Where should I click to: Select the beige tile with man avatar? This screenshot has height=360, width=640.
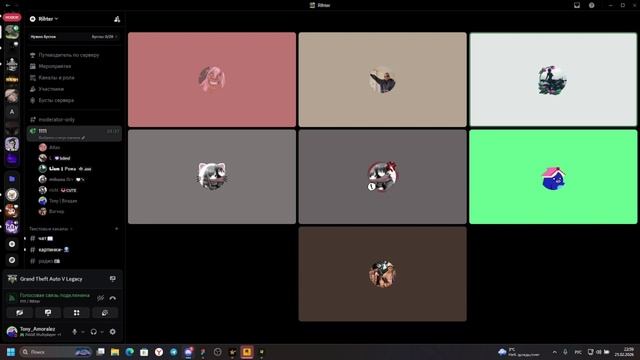click(x=382, y=80)
